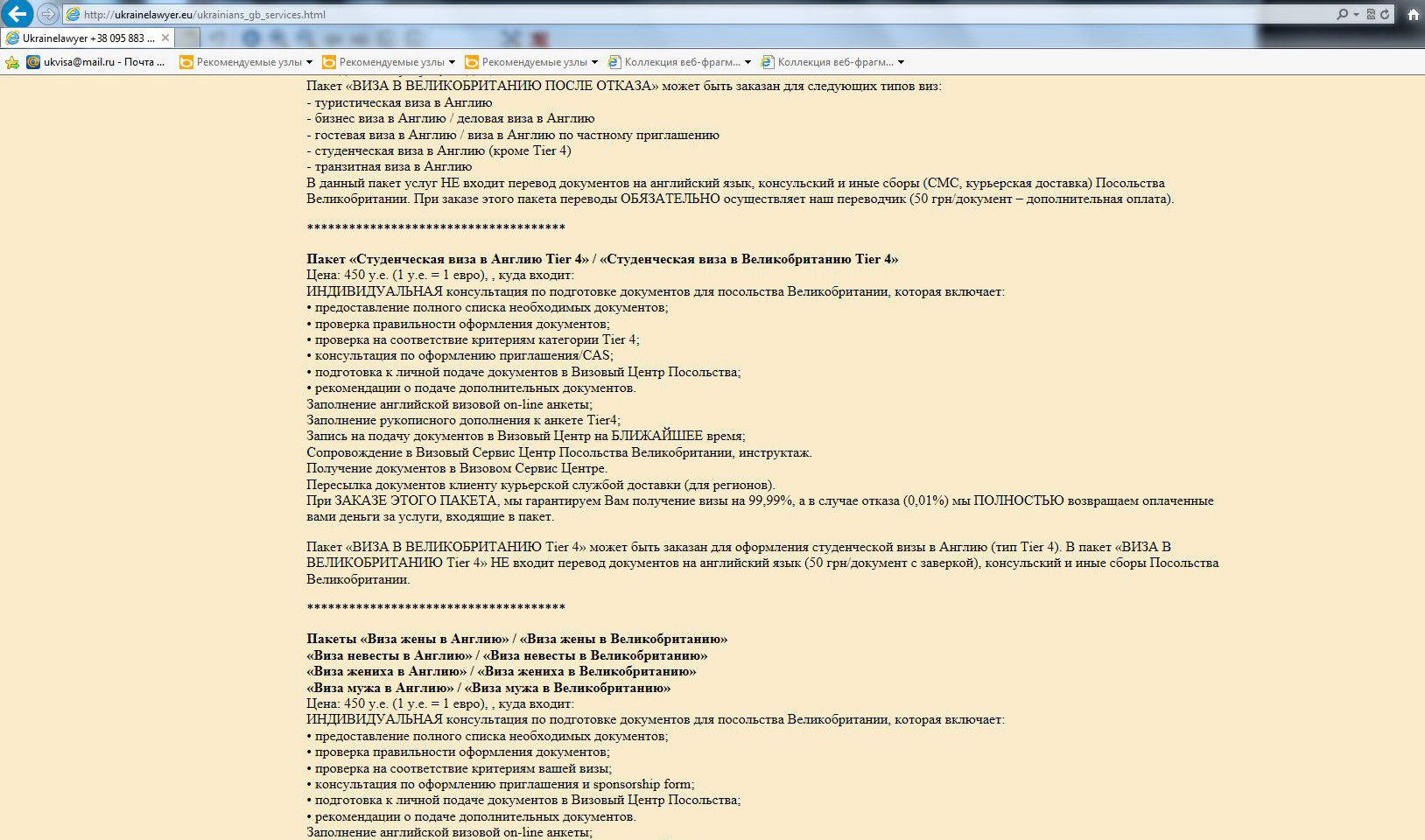Open first Коллекция веб-фрагм favorites item
The width and height of the screenshot is (1425, 840).
(x=679, y=62)
